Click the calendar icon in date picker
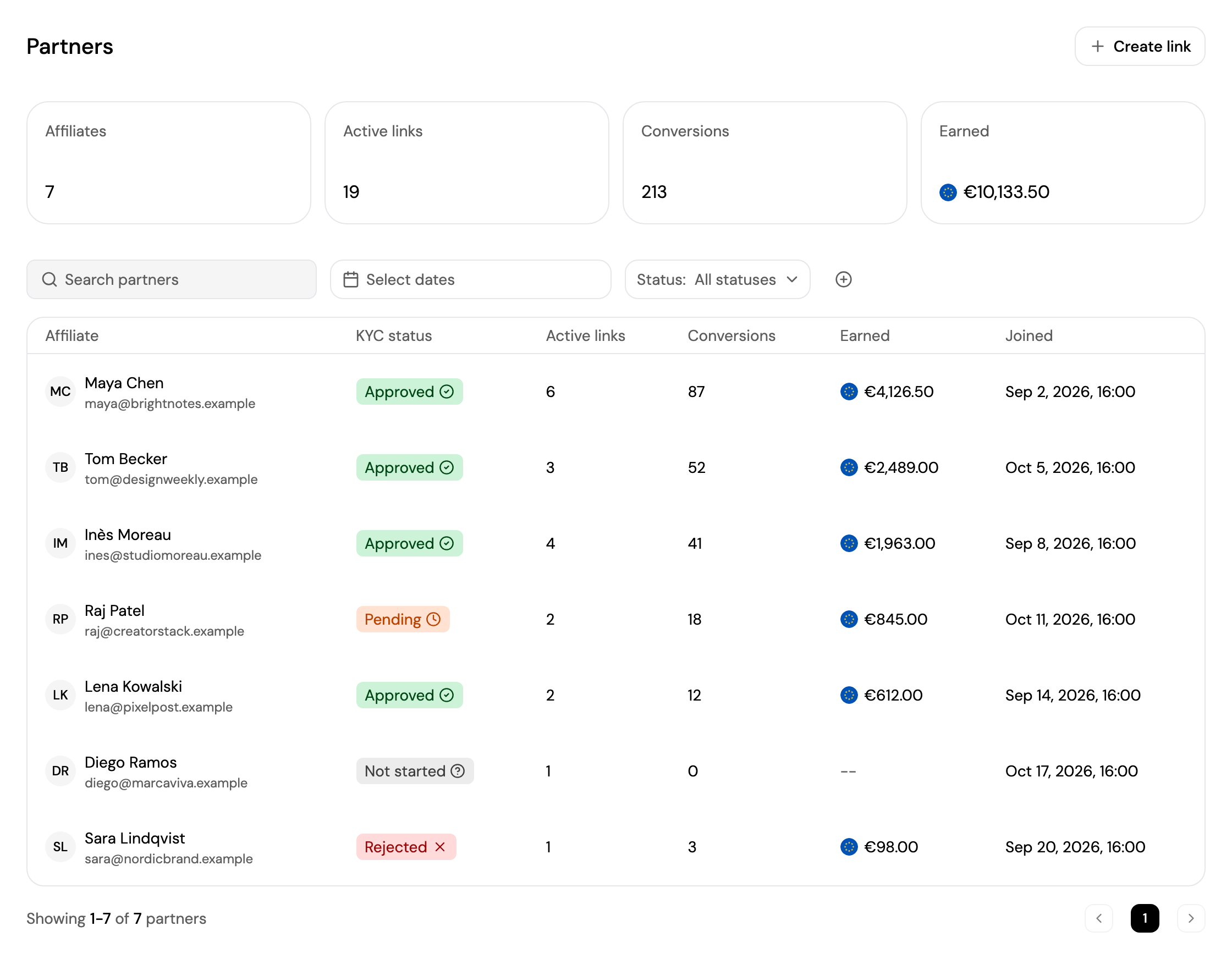The width and height of the screenshot is (1232, 959). 351,279
